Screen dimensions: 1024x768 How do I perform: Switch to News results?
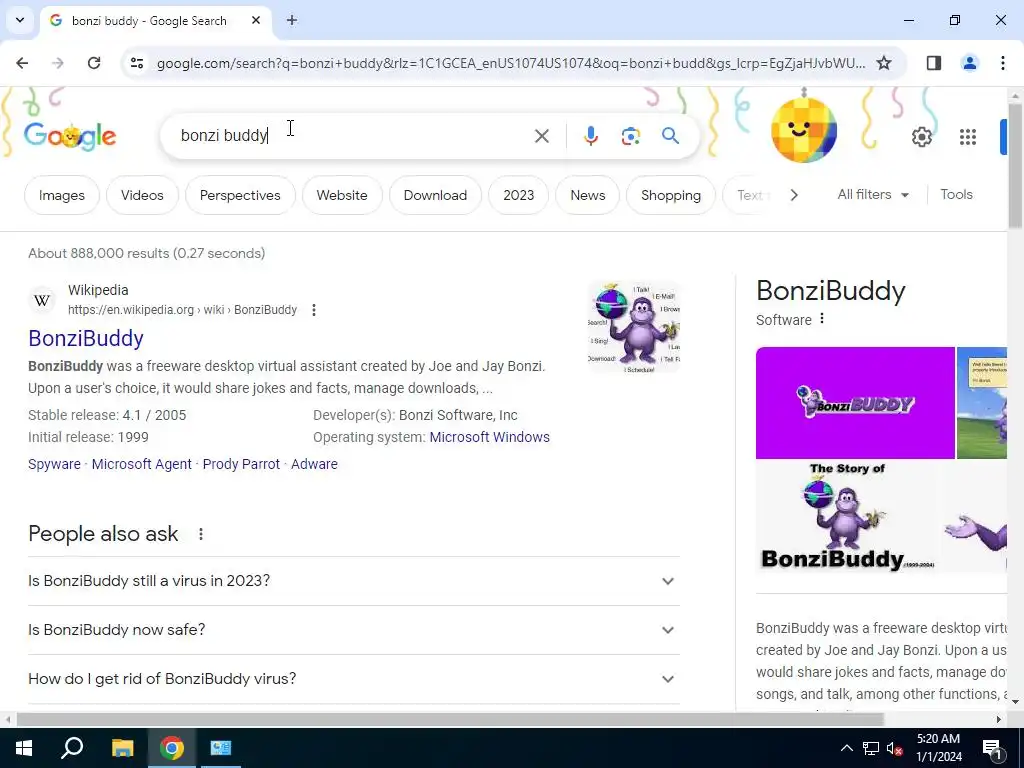[588, 195]
